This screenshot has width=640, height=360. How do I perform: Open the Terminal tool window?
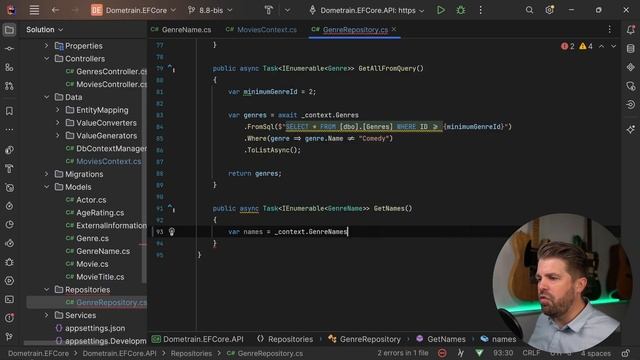point(9,299)
